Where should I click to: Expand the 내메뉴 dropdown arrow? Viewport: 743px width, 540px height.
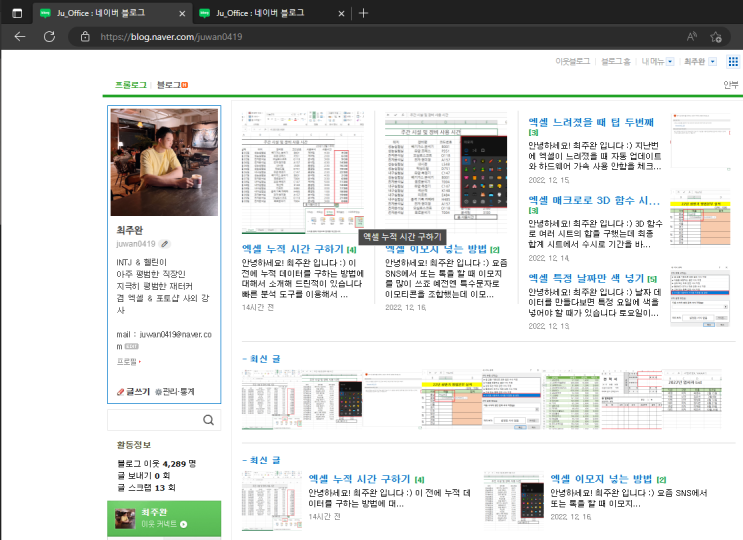(x=670, y=61)
